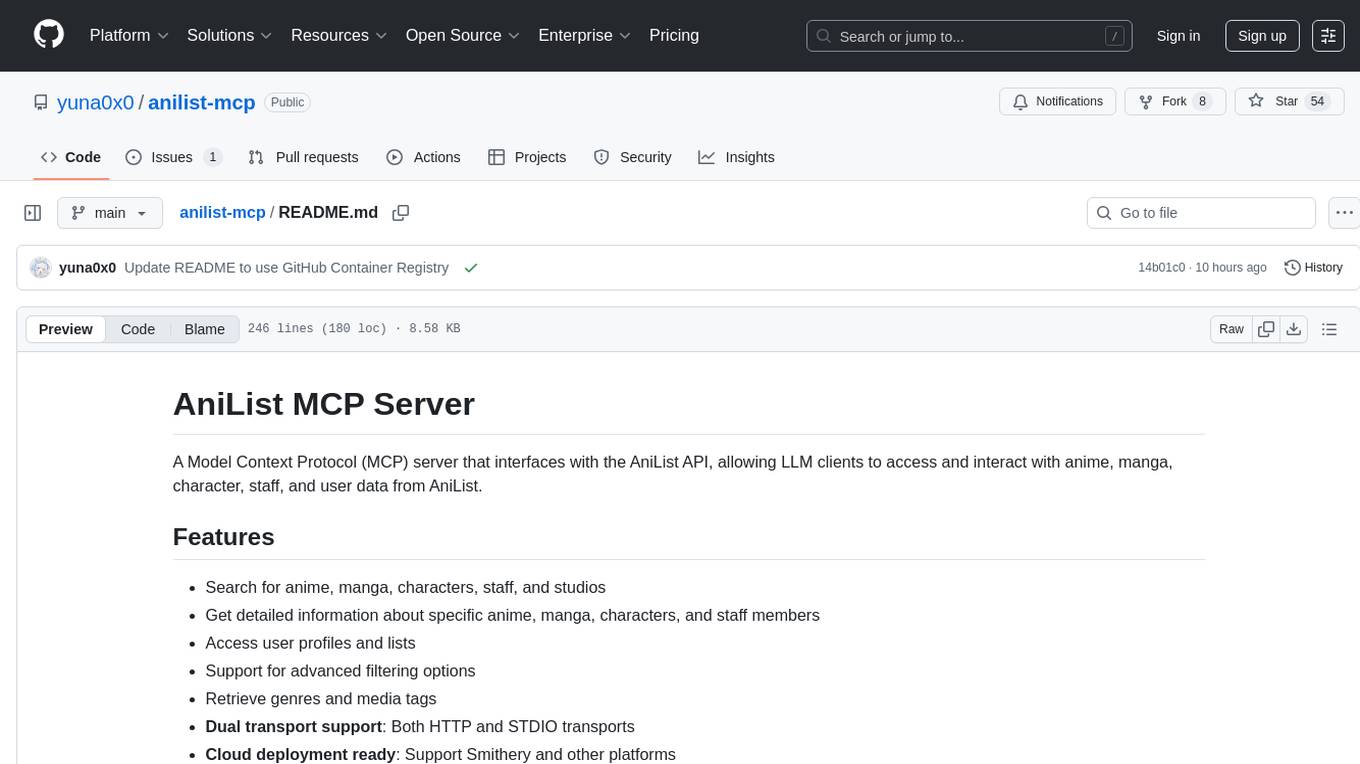Open the Actions tab
The height and width of the screenshot is (764, 1360).
tap(423, 157)
